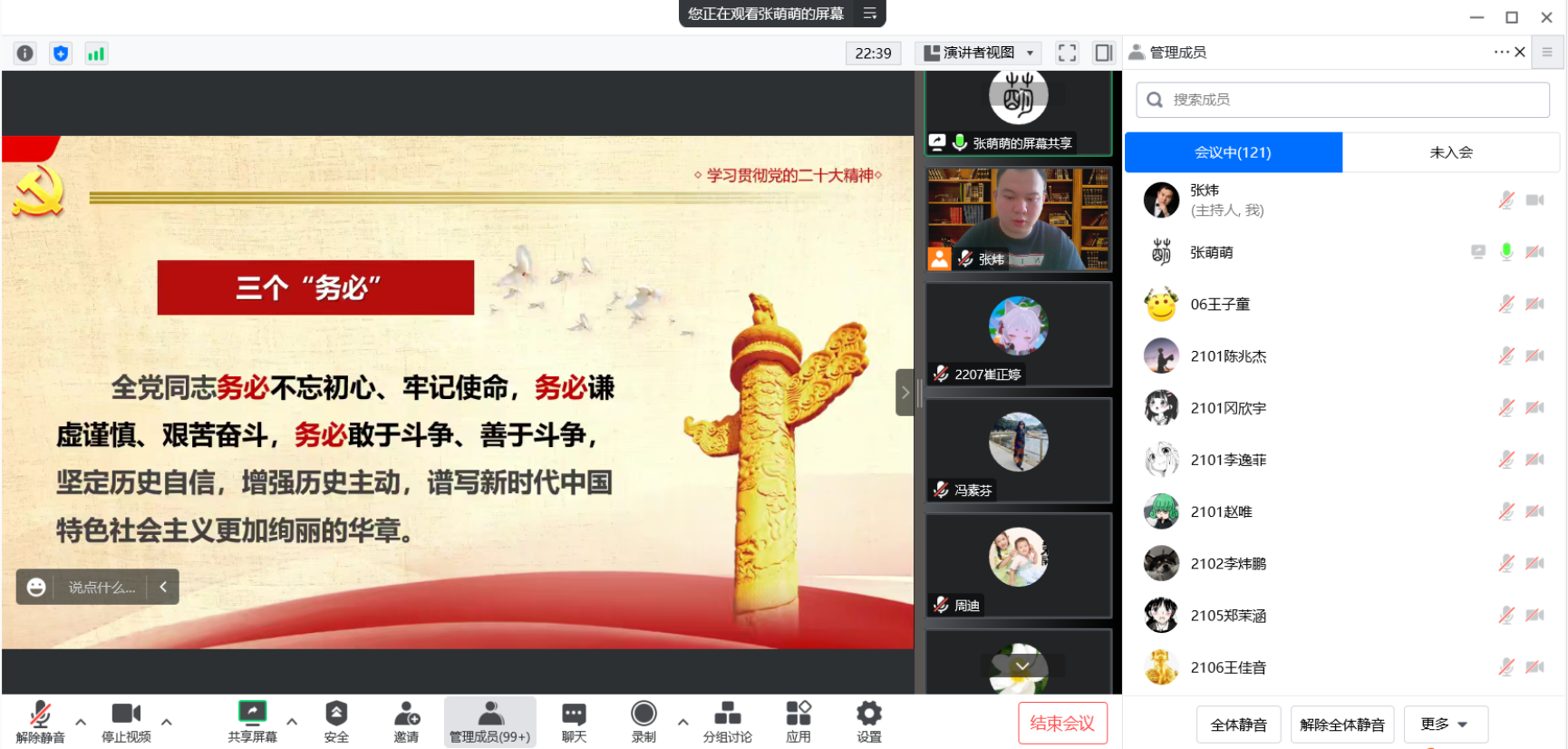The width and height of the screenshot is (1568, 749).
Task: Click the 搜索成员 search field
Action: [1342, 100]
